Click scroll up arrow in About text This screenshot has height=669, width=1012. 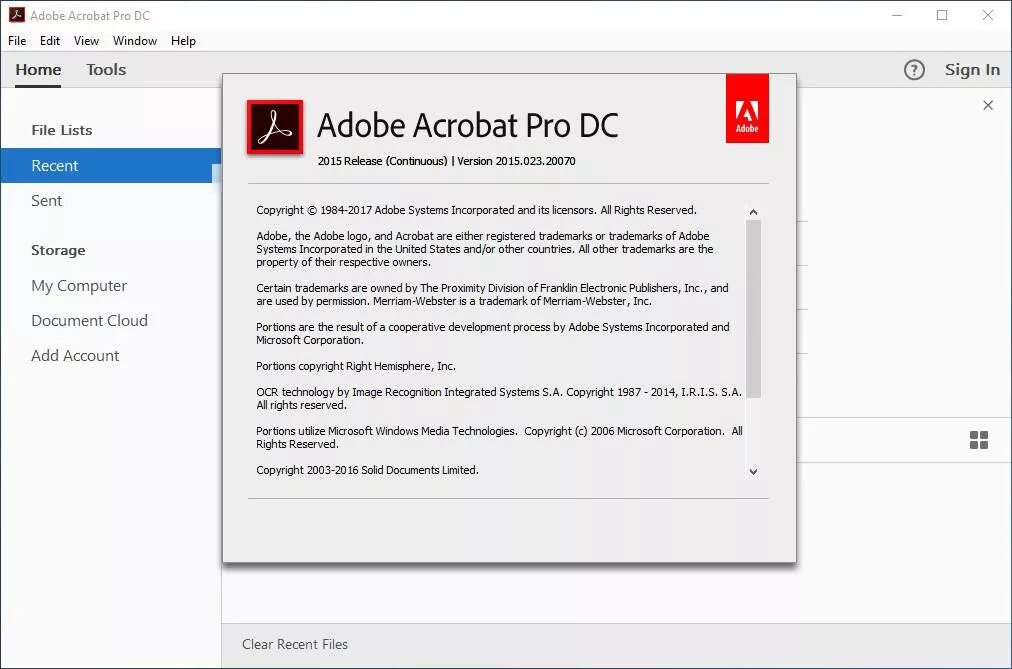[x=753, y=212]
